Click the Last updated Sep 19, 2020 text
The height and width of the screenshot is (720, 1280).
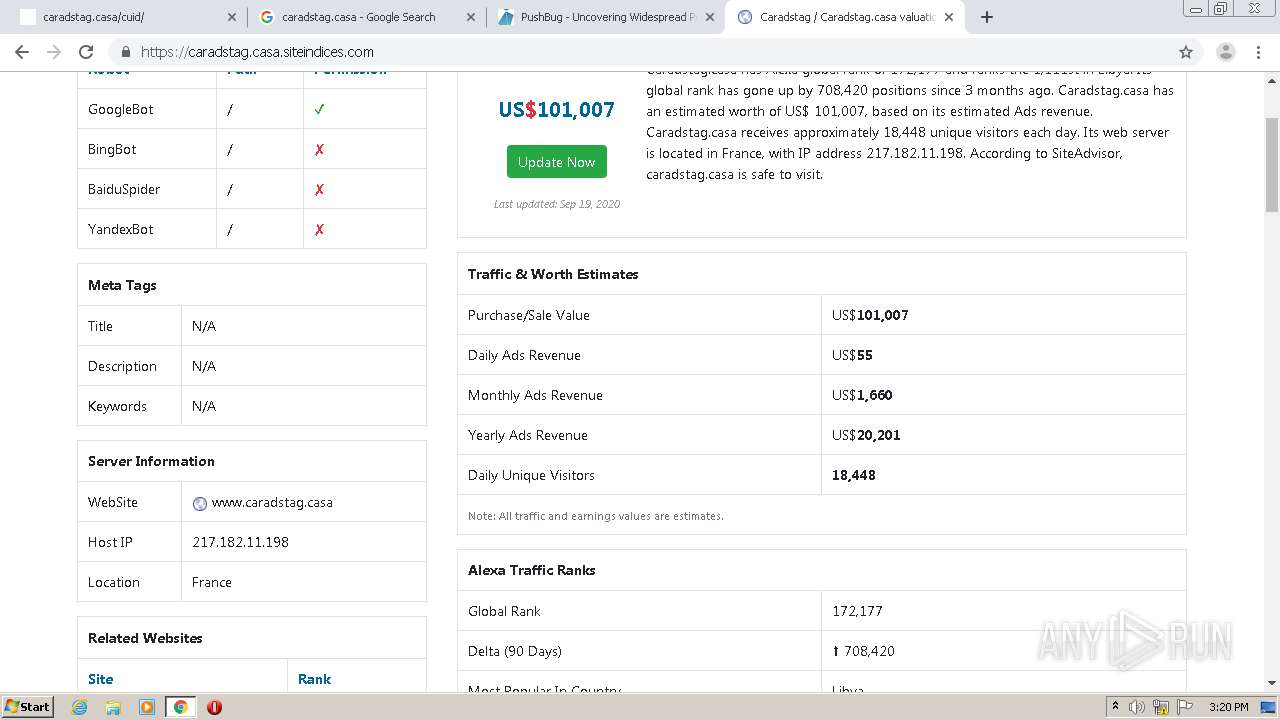click(557, 204)
